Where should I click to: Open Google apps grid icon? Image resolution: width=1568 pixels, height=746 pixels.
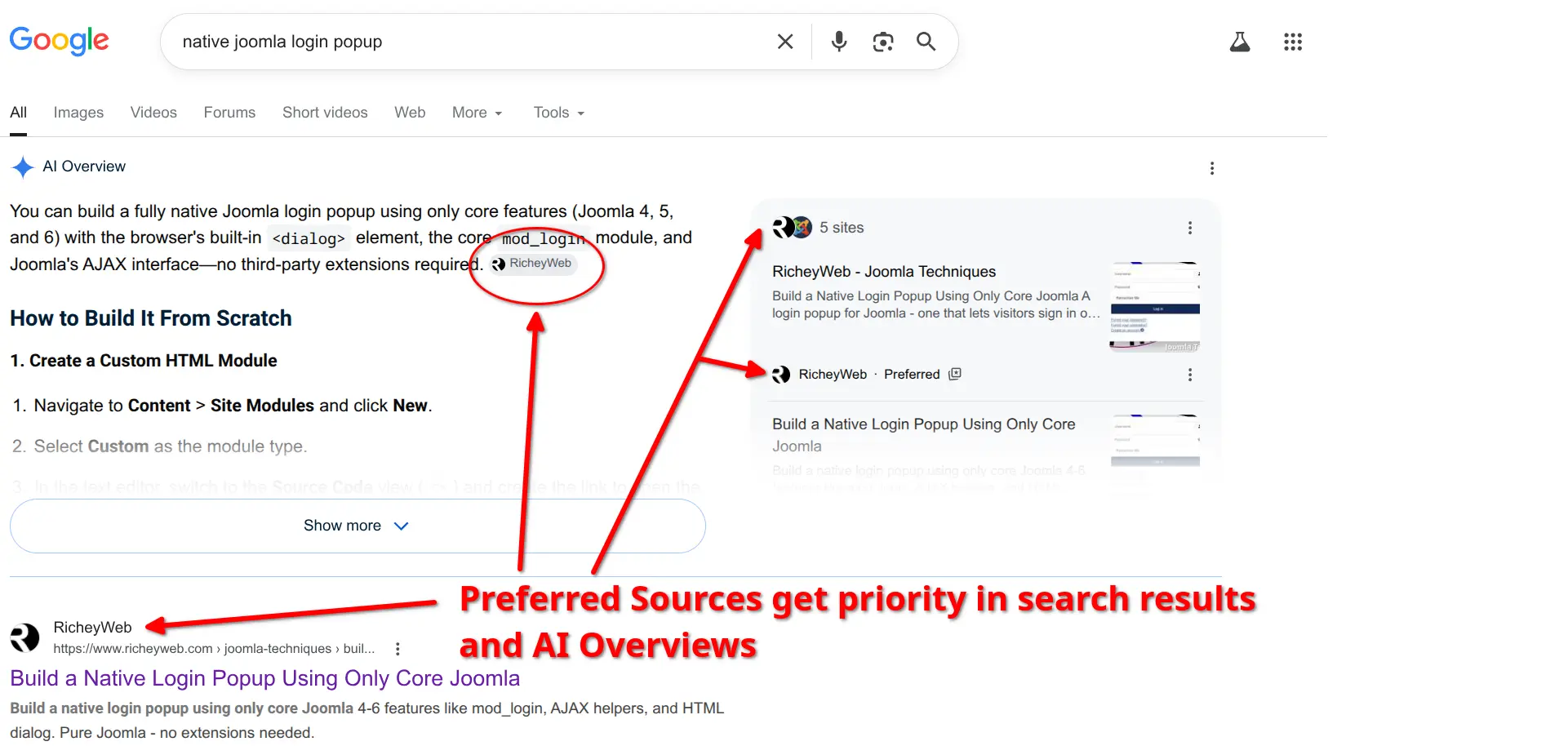(1293, 42)
